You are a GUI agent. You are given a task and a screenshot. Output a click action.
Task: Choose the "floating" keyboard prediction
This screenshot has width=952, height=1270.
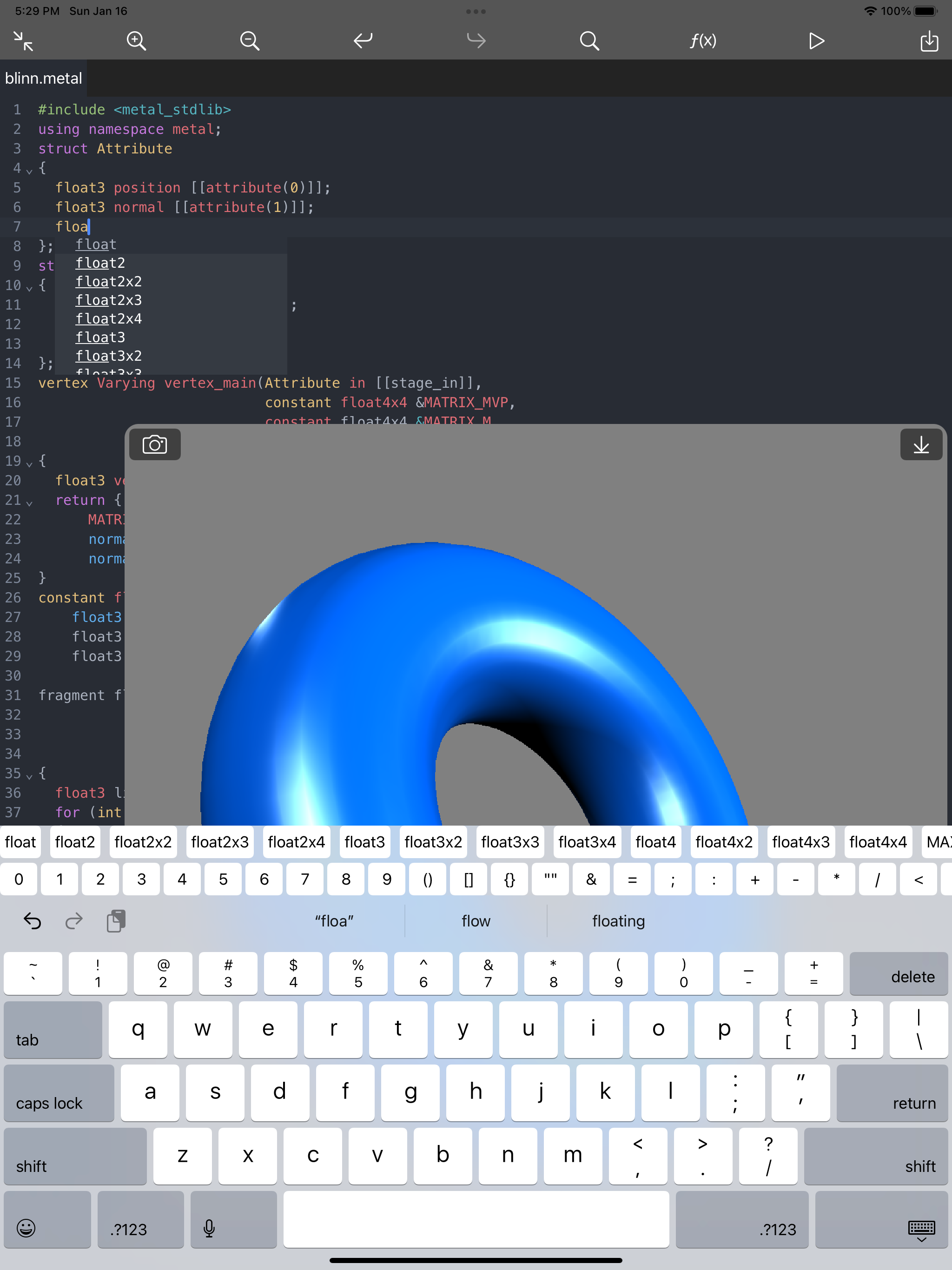618,921
